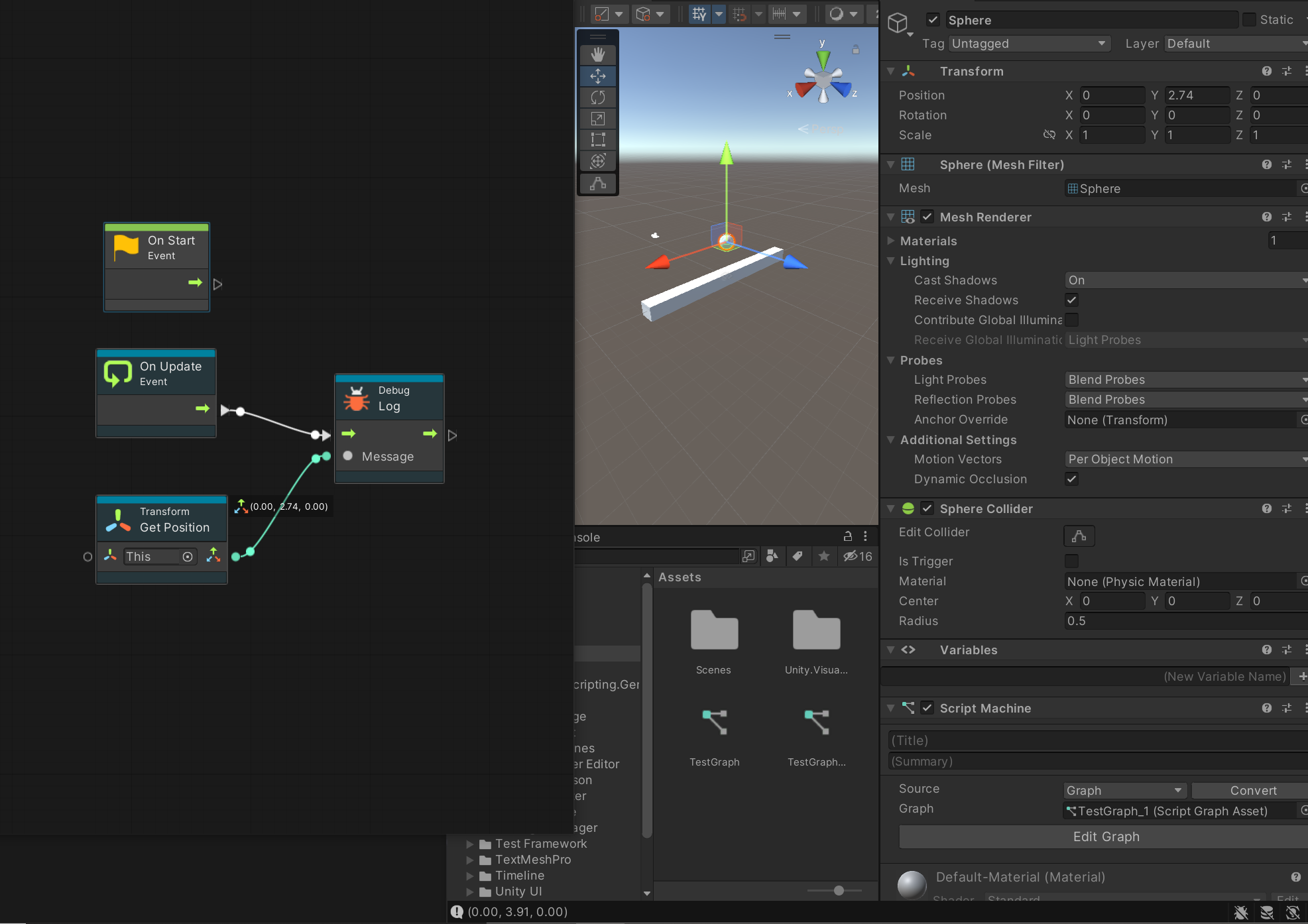Select the Rotate tool in scene toolbar
This screenshot has height=924, width=1308.
(x=597, y=97)
